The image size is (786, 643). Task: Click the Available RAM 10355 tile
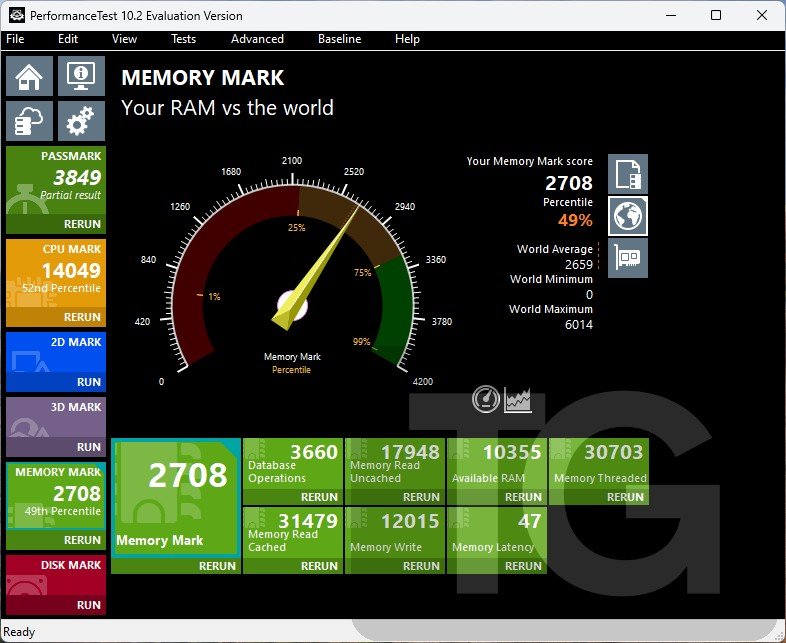497,464
